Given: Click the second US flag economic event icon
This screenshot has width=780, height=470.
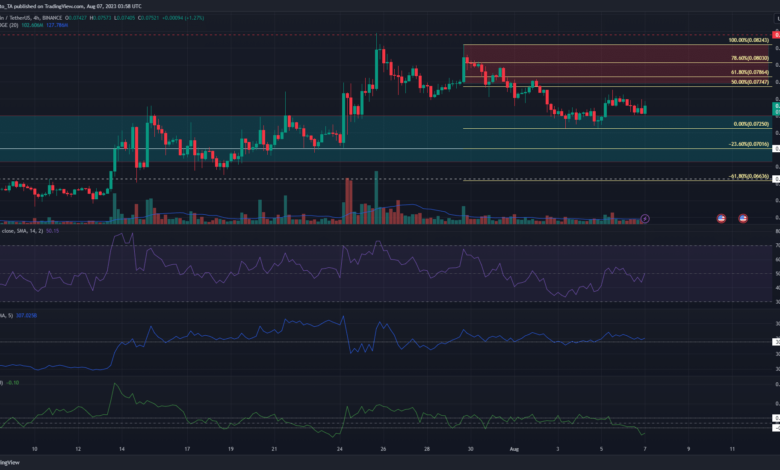Looking at the screenshot, I should [x=743, y=217].
